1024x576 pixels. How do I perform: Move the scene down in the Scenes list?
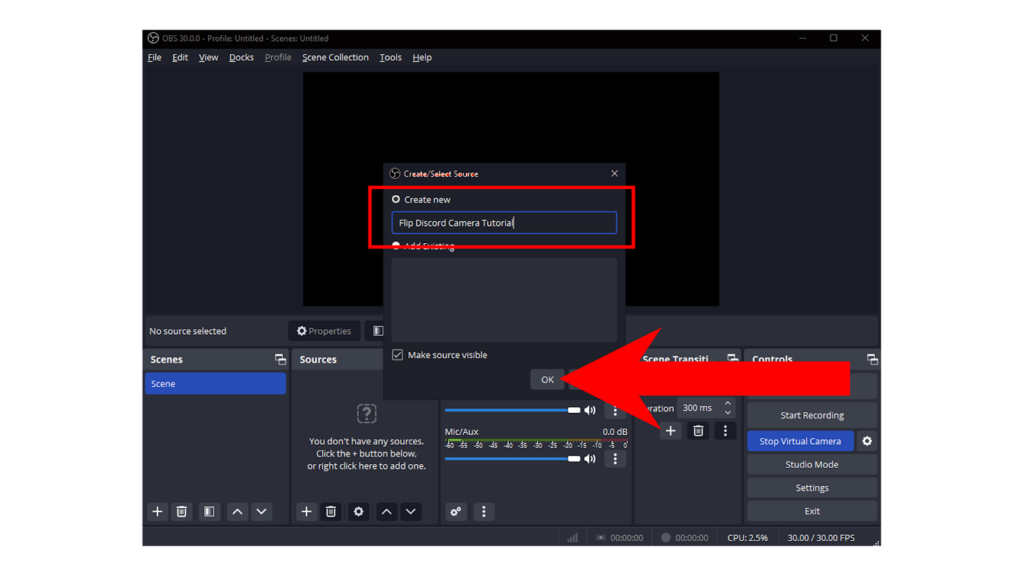tap(261, 511)
